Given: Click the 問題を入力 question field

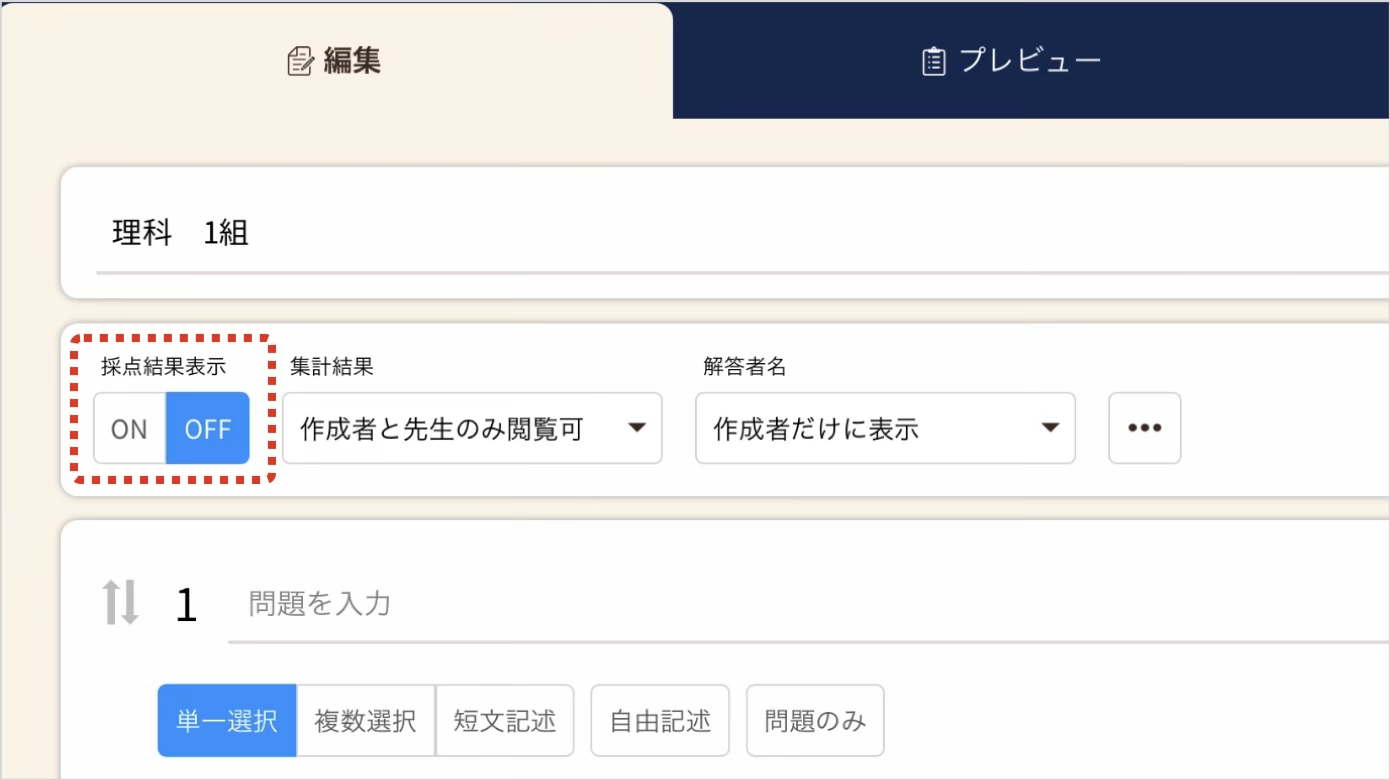Looking at the screenshot, I should pos(808,604).
